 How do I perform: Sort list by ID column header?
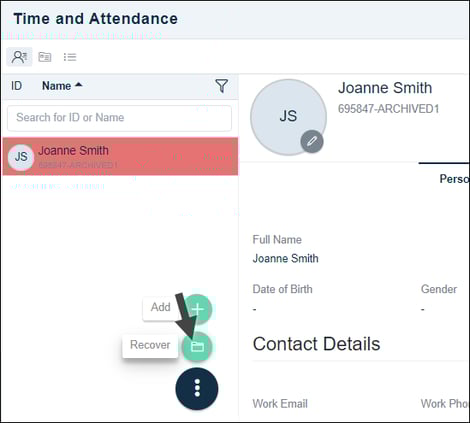(16, 86)
